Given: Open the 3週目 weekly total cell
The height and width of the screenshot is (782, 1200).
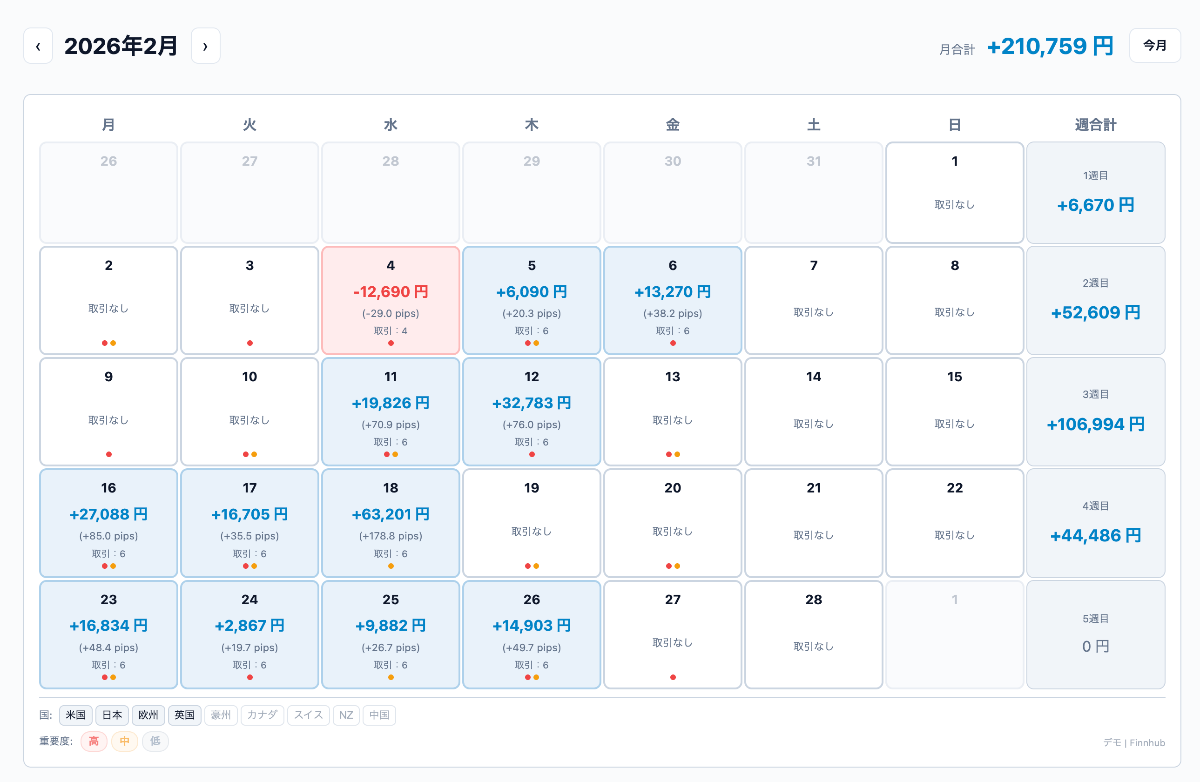Looking at the screenshot, I should click(x=1095, y=411).
